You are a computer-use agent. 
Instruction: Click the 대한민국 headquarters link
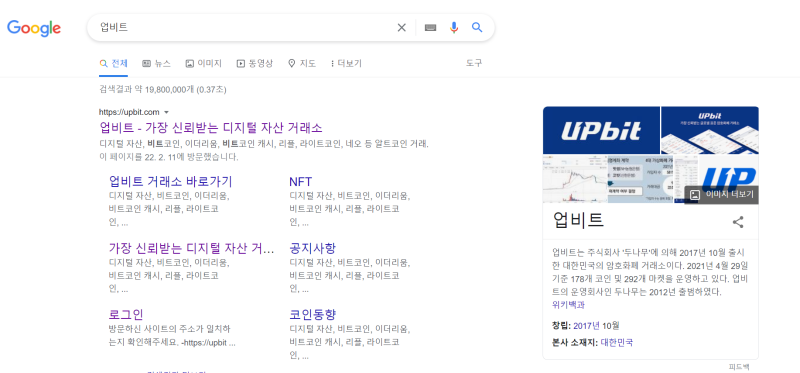[x=617, y=342]
